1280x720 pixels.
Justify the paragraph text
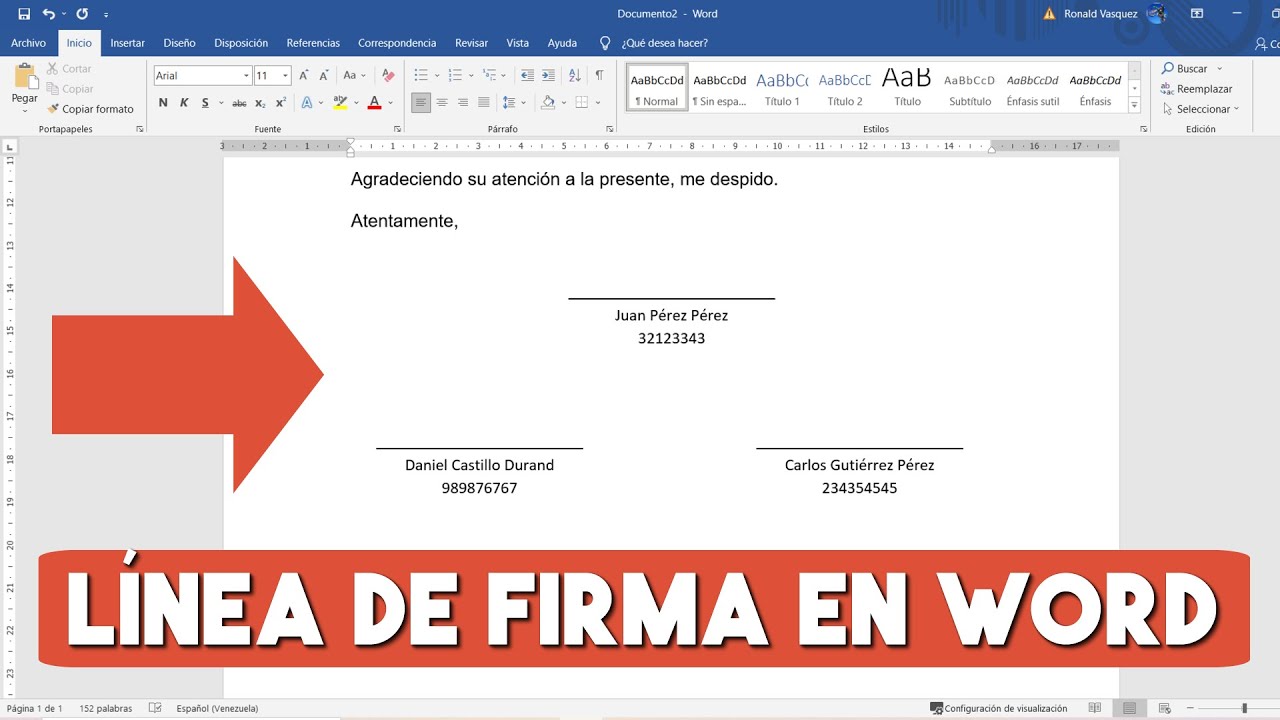tap(484, 103)
